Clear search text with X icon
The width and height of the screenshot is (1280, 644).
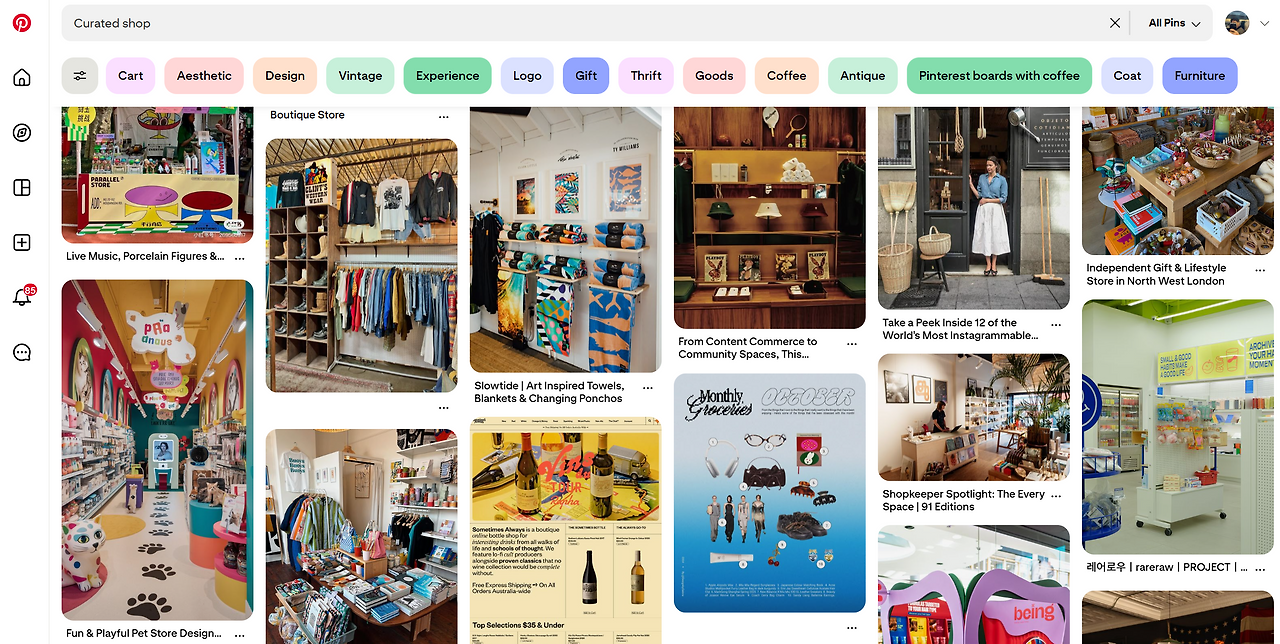pyautogui.click(x=1115, y=23)
